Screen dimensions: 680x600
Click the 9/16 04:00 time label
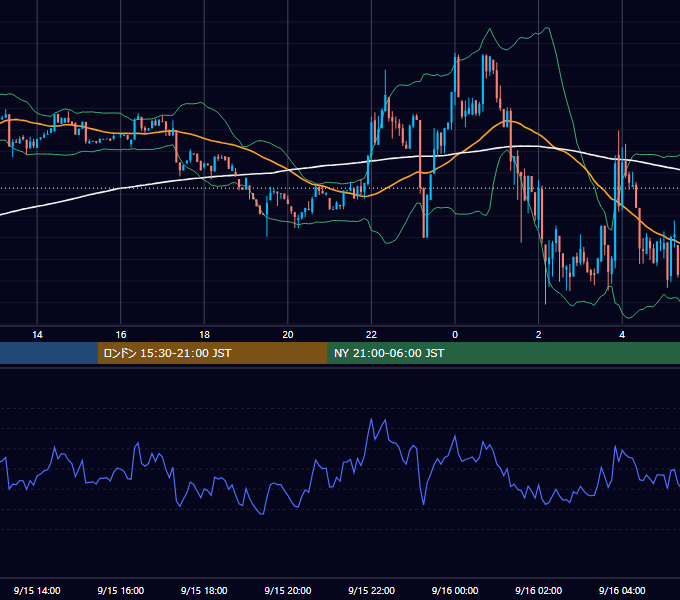coord(622,590)
